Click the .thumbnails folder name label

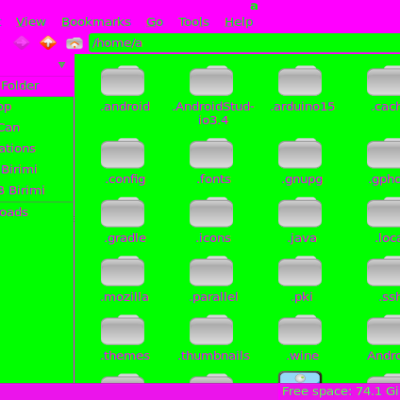213,356
